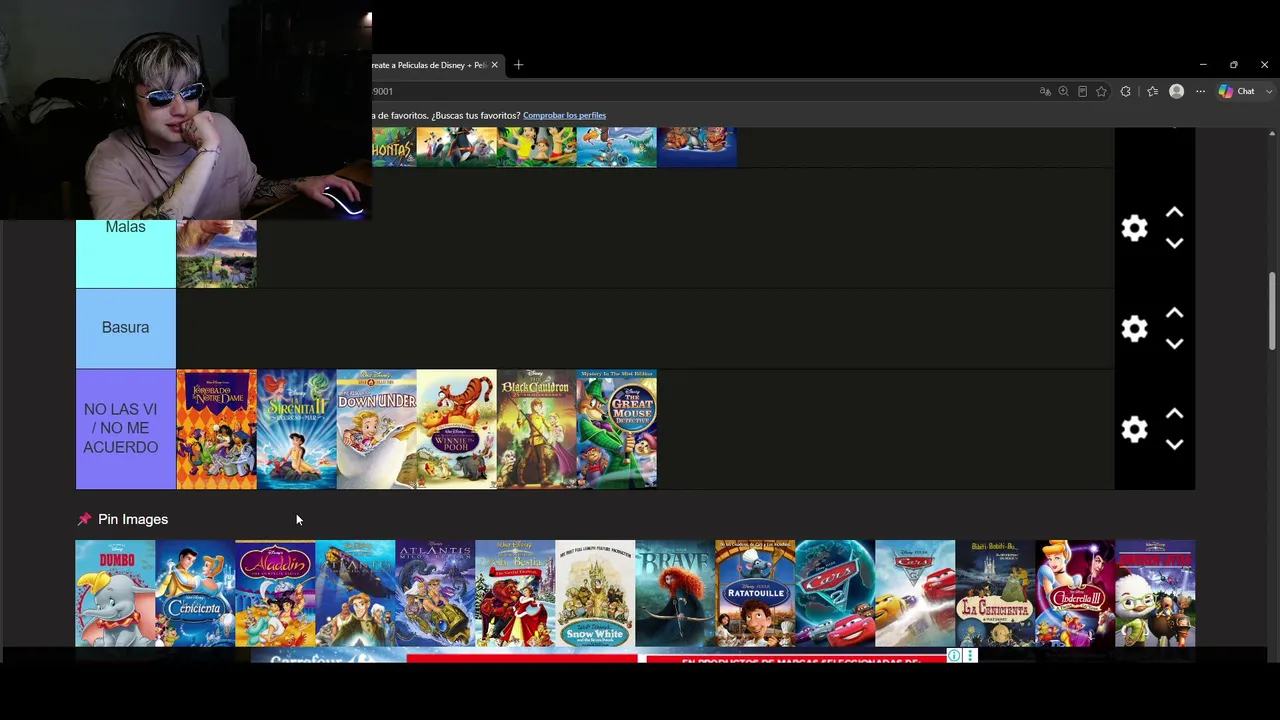Image resolution: width=1280 pixels, height=720 pixels.
Task: Click the ad info icon on banner
Action: pos(954,656)
